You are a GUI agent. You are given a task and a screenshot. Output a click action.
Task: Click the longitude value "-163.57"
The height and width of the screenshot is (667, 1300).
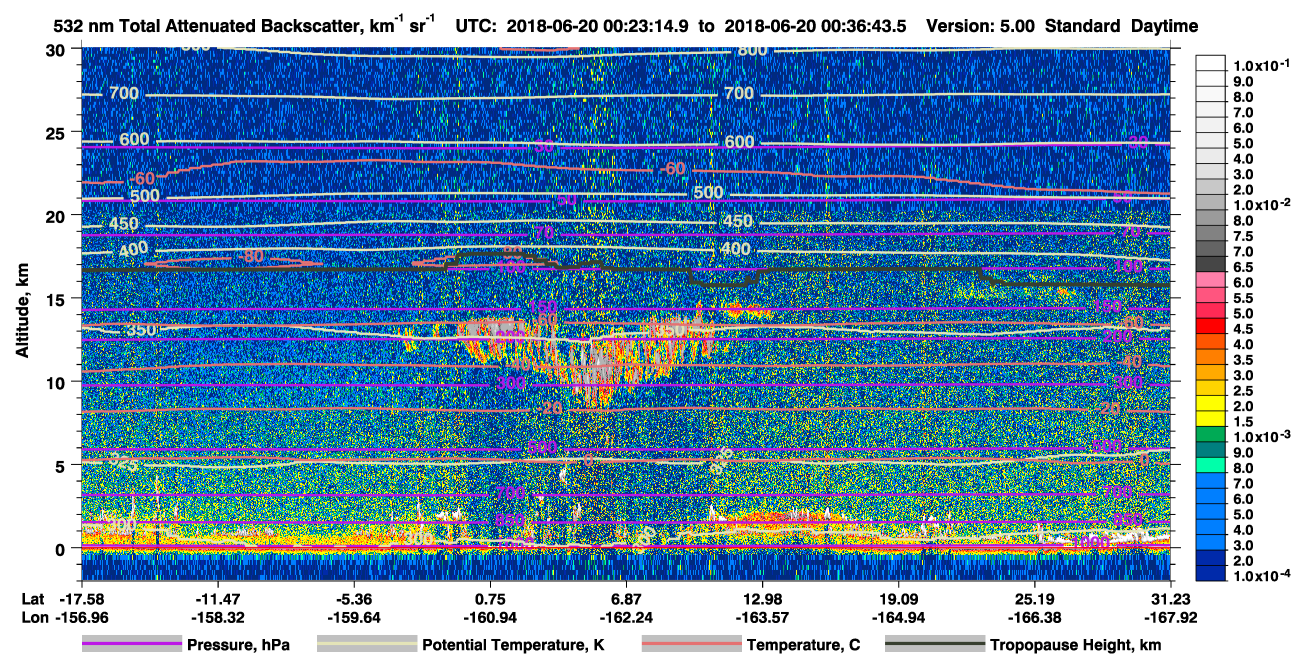pyautogui.click(x=762, y=616)
